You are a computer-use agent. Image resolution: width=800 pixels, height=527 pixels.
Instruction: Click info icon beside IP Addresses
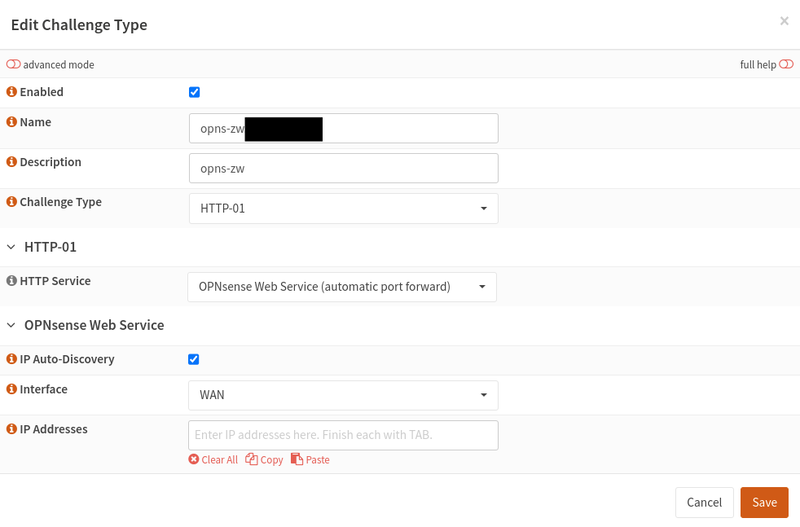pos(12,429)
